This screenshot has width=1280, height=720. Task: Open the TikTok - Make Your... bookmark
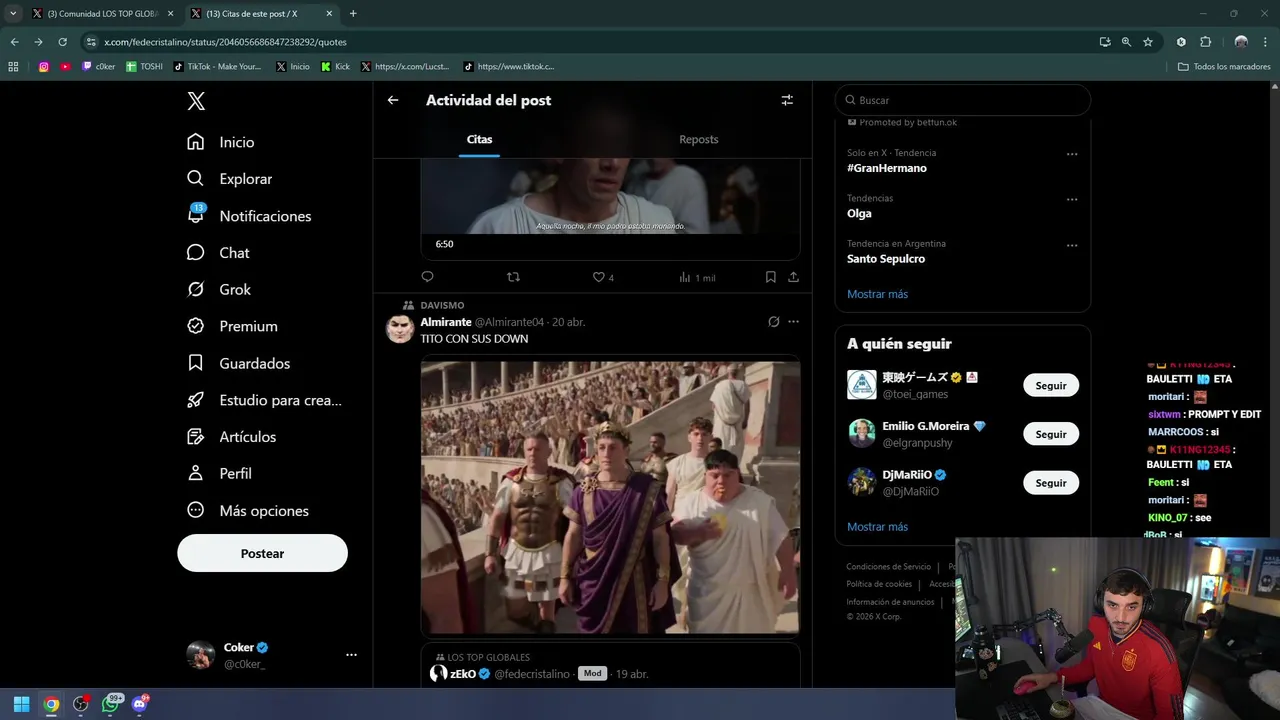217,67
